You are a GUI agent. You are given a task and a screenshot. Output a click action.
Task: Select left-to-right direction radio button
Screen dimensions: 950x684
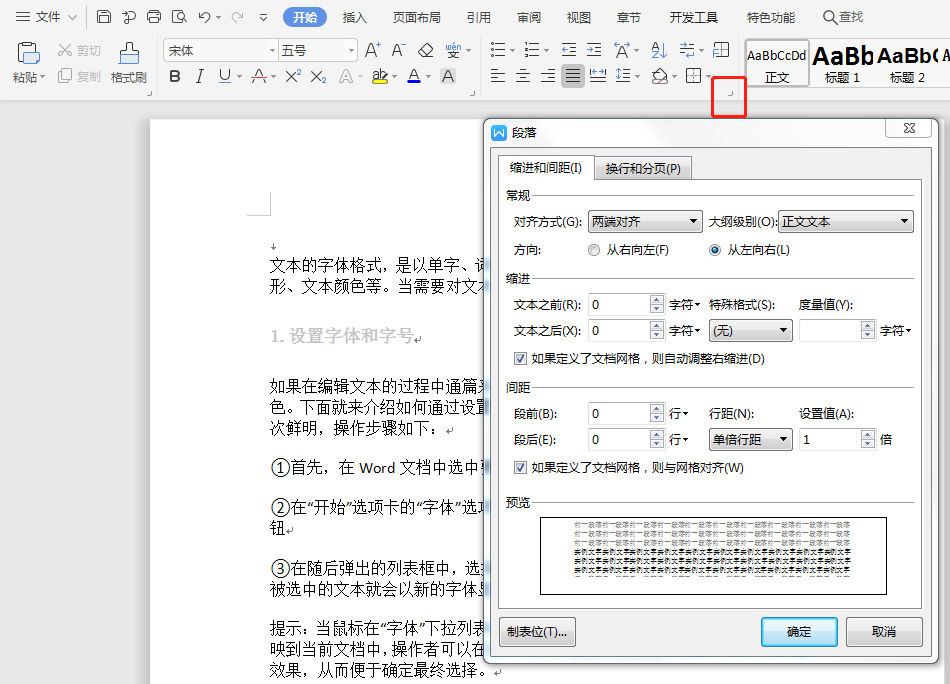pos(715,250)
